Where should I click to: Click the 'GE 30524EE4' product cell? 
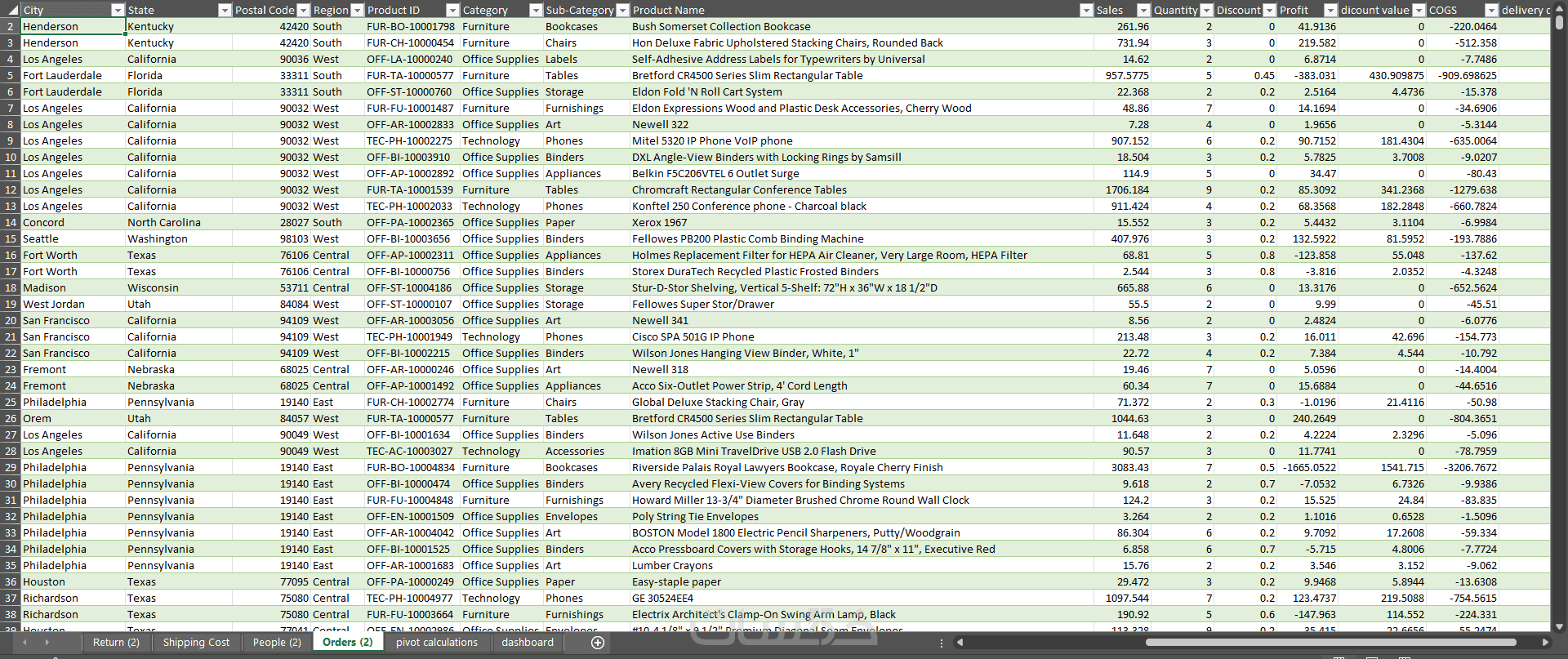[x=862, y=598]
